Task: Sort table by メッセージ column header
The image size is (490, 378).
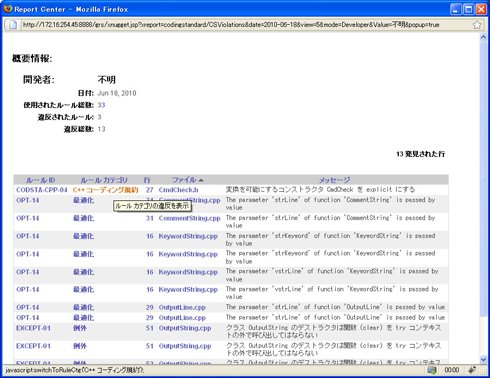Action: [335, 180]
